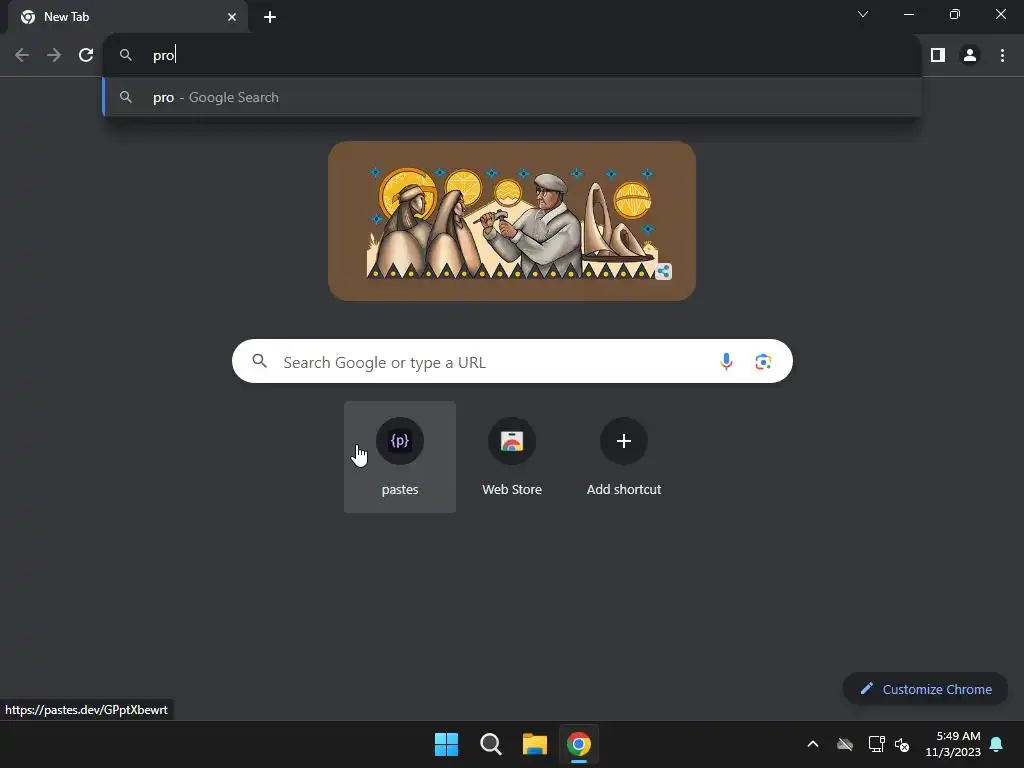Show hidden system tray icons
The height and width of the screenshot is (768, 1024).
click(813, 744)
